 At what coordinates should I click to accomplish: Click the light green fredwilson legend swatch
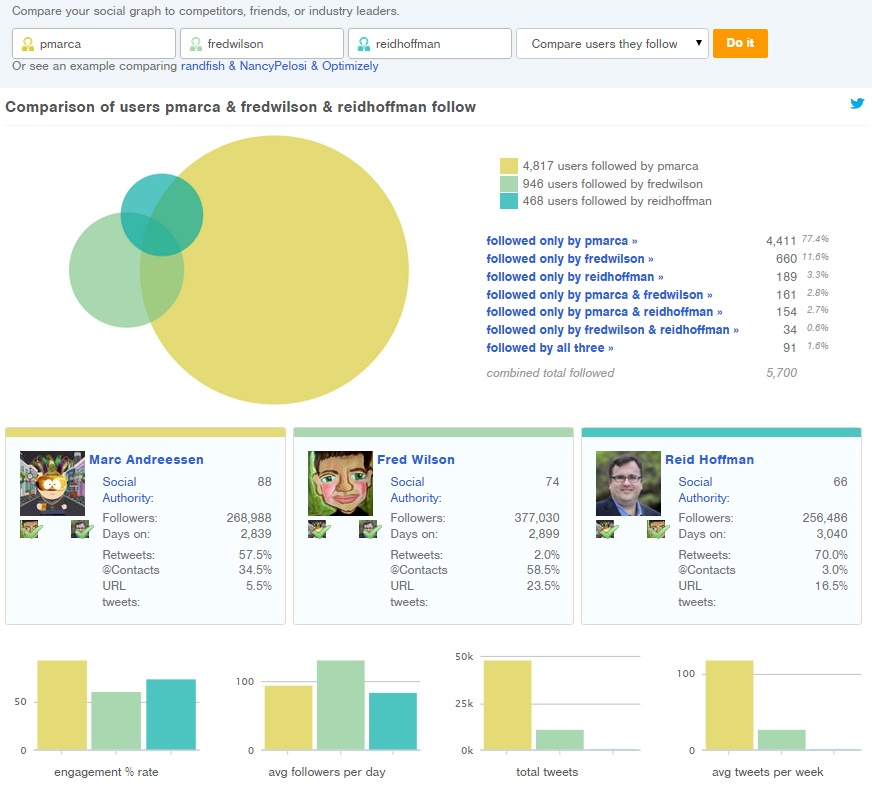[x=509, y=183]
